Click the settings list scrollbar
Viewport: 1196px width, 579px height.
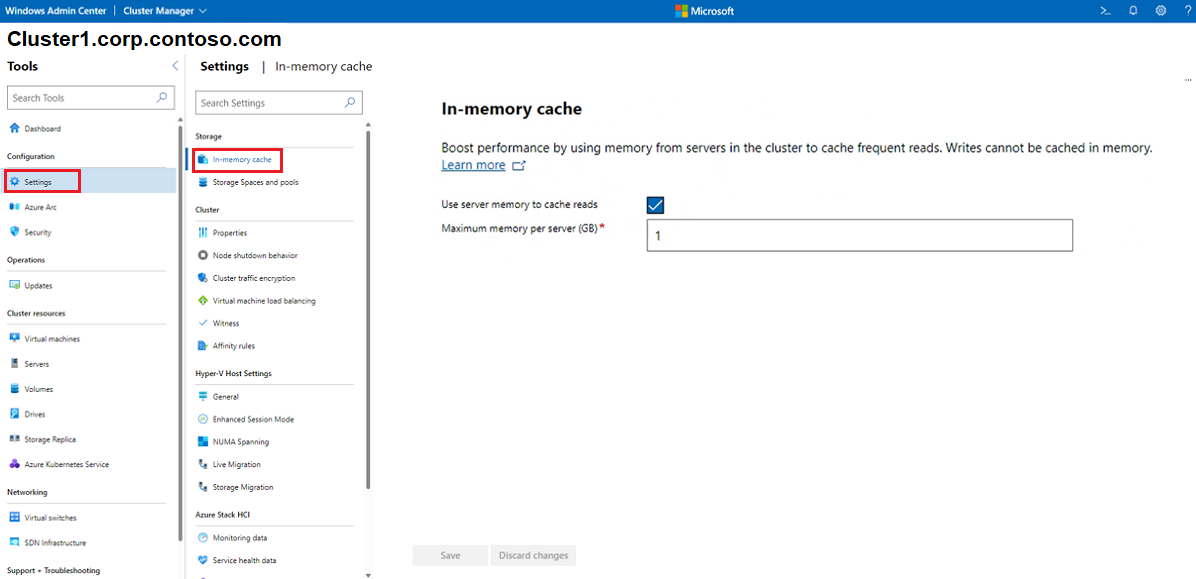point(368,309)
